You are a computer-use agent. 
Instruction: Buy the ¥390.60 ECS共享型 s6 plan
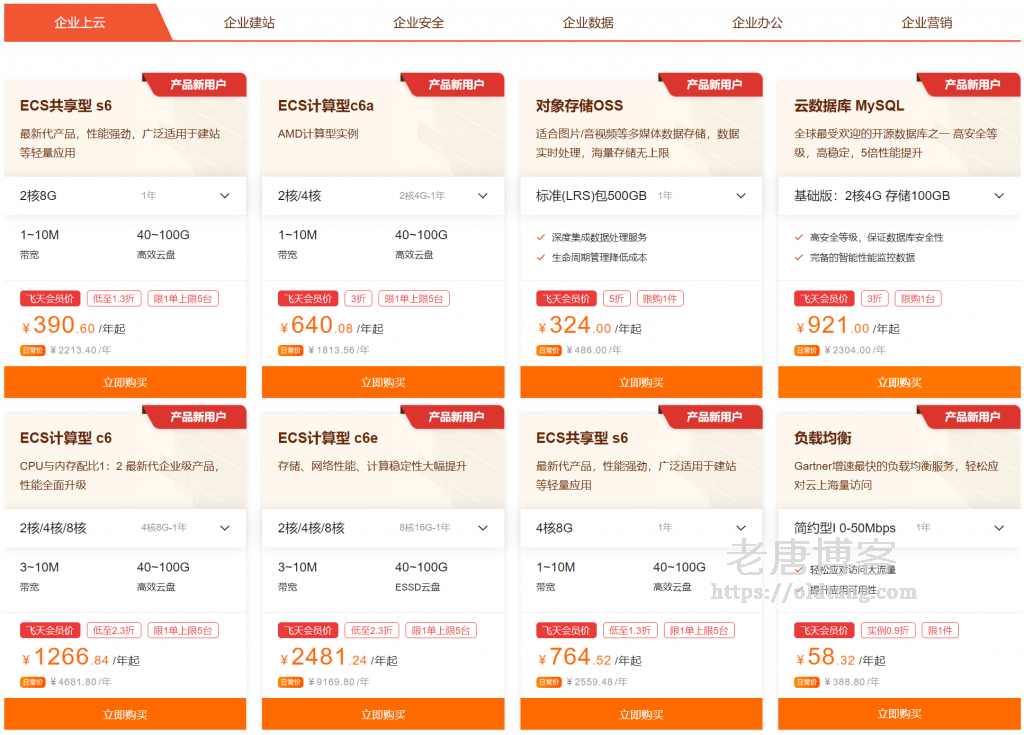point(125,382)
